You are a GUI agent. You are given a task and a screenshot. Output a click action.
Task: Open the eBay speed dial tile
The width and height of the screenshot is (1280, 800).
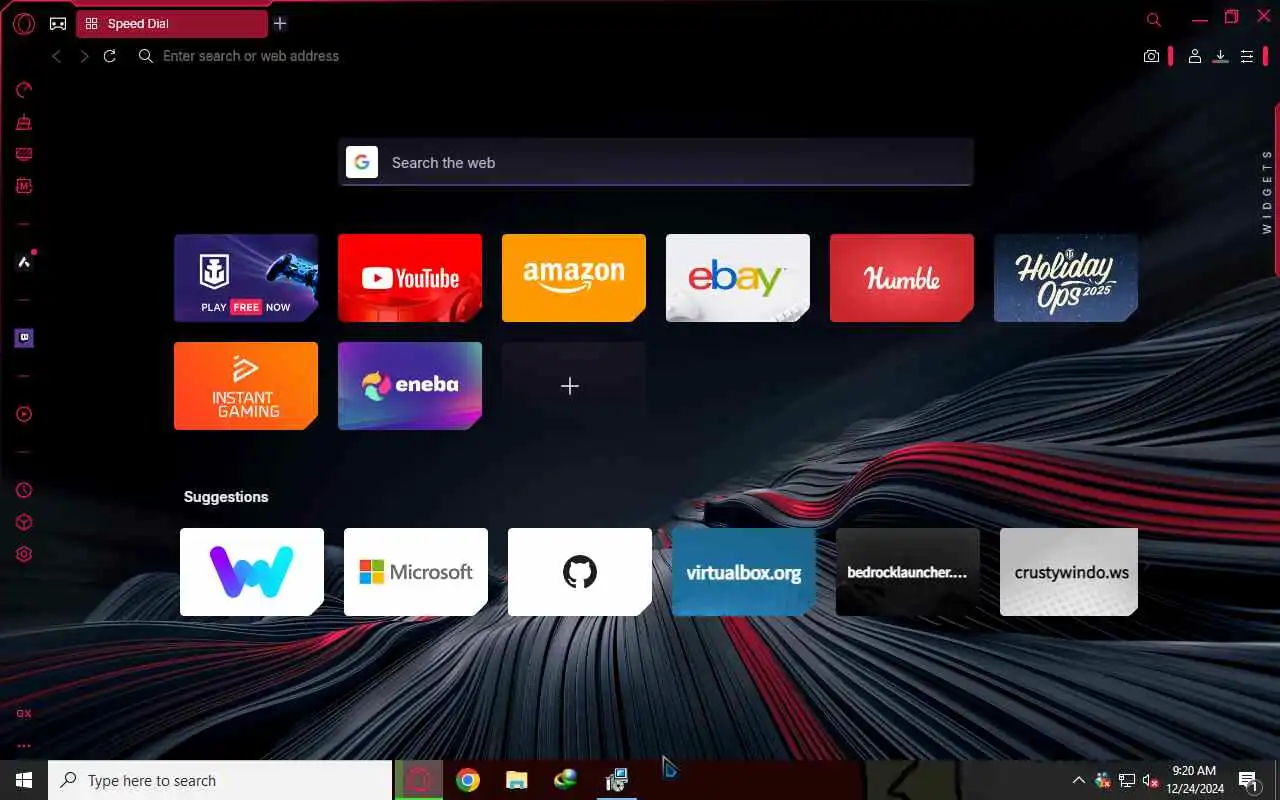coord(738,278)
